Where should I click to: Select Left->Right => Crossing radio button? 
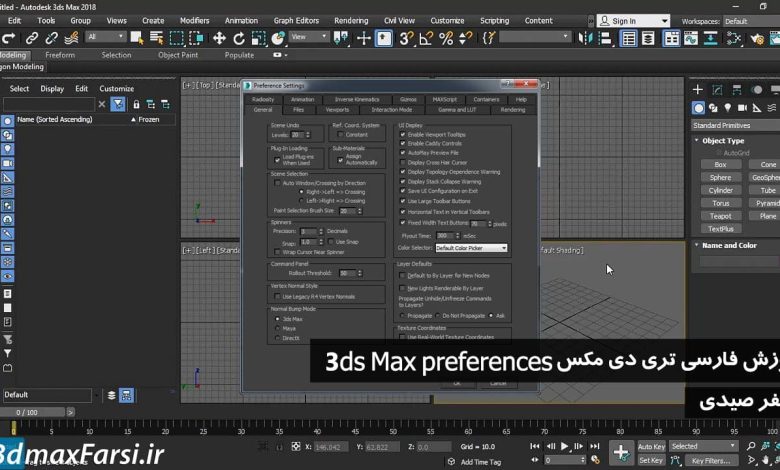click(x=301, y=201)
